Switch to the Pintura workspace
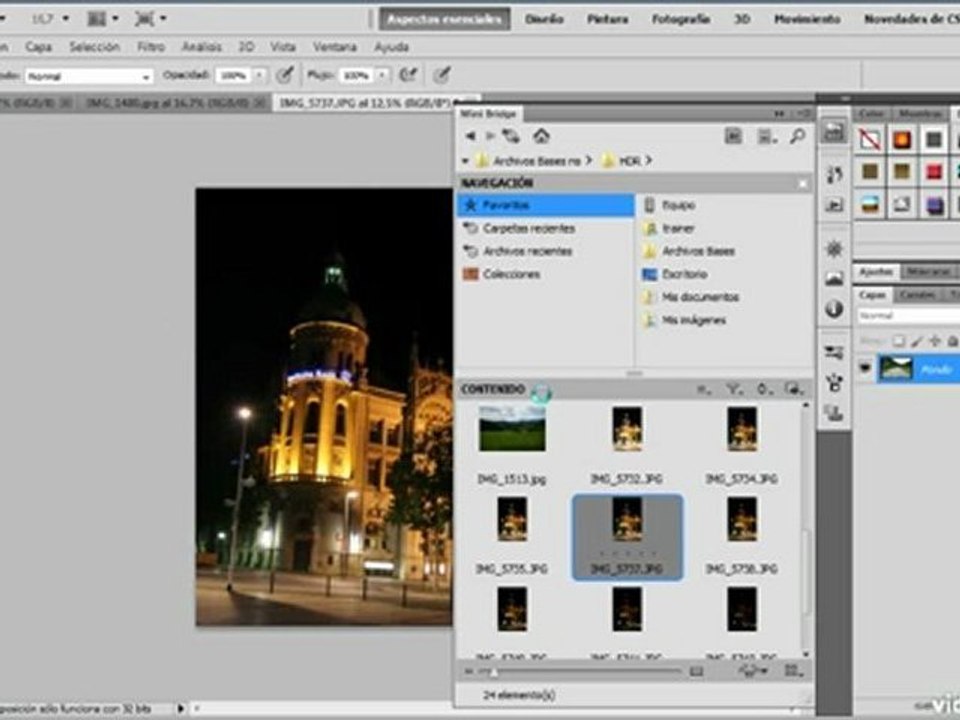Image resolution: width=960 pixels, height=720 pixels. click(x=607, y=19)
